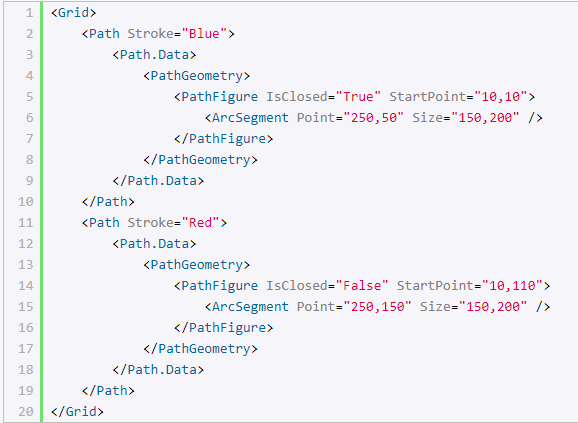Click line number 10 in gutter

coord(26,202)
